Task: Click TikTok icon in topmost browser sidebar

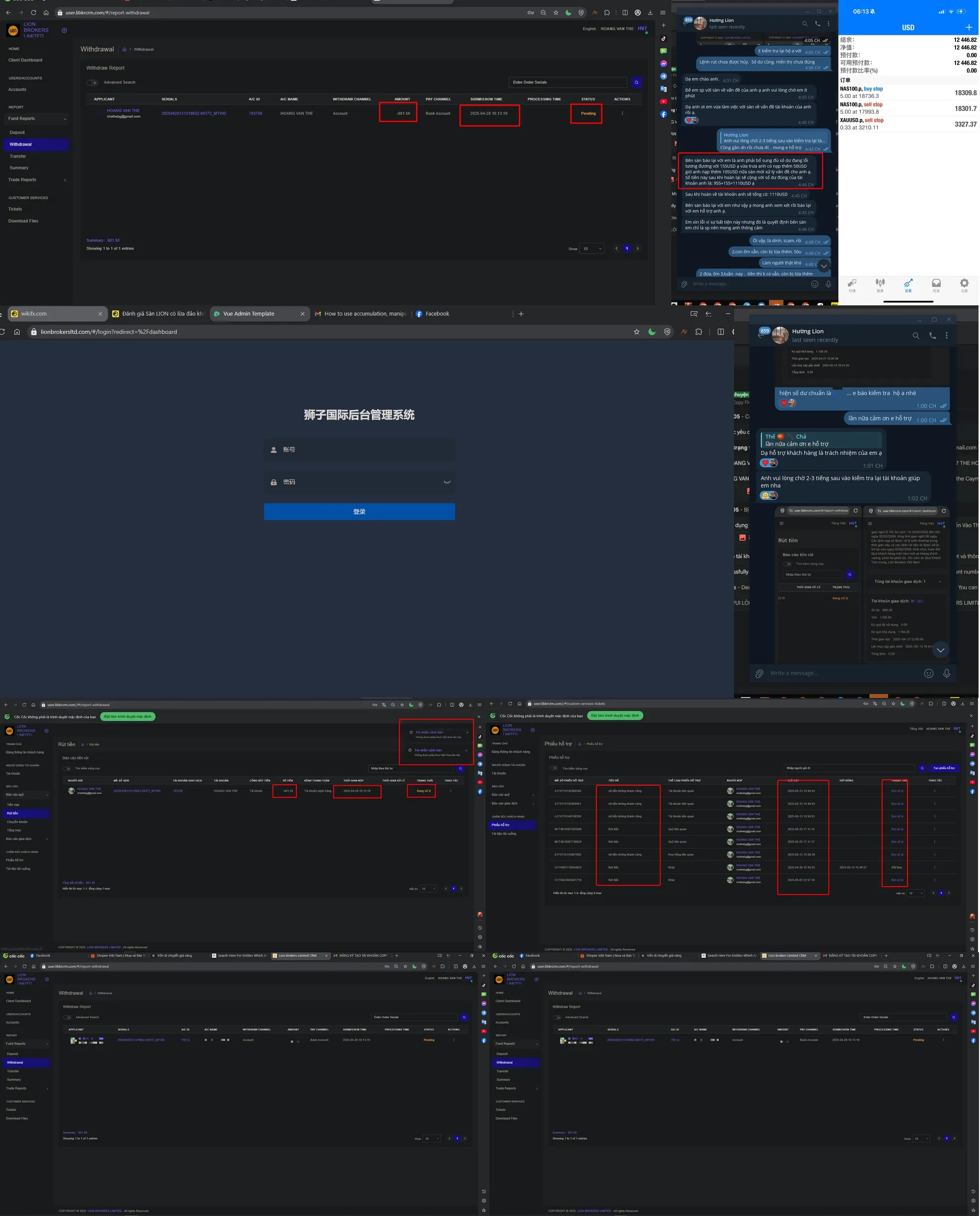Action: click(663, 38)
